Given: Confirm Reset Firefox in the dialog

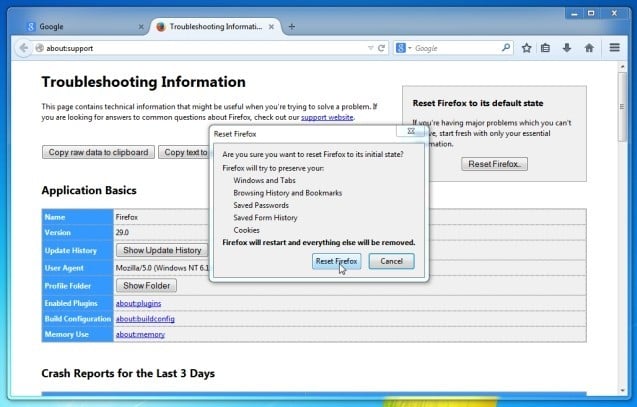Looking at the screenshot, I should [x=336, y=261].
